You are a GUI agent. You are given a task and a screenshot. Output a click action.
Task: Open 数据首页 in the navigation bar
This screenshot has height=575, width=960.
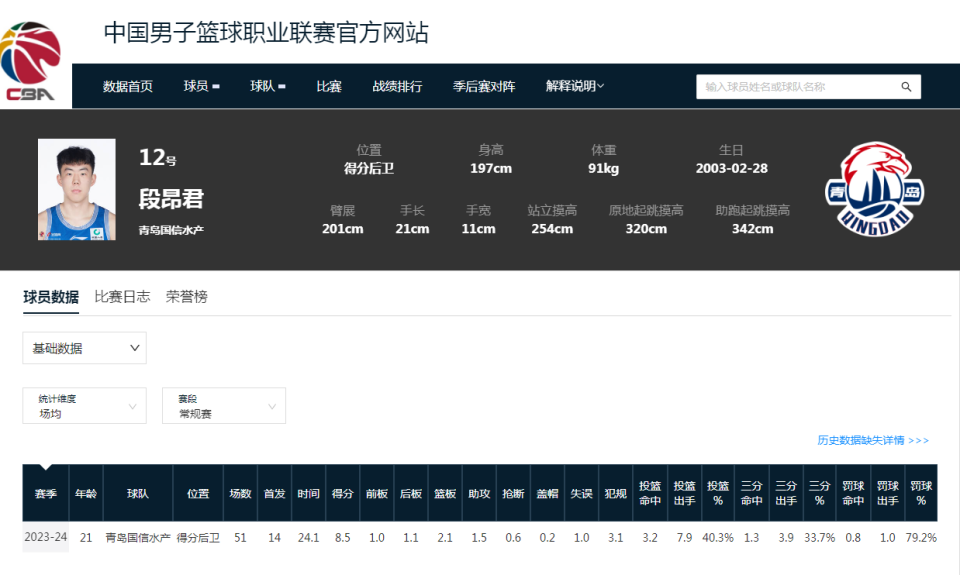click(x=128, y=86)
